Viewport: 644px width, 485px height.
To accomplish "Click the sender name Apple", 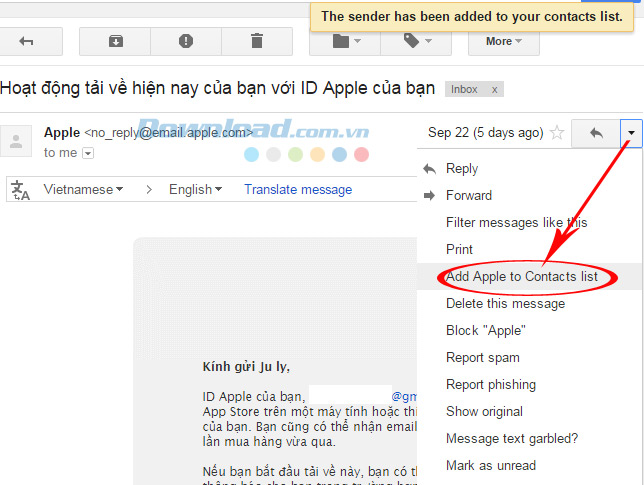I will (62, 132).
